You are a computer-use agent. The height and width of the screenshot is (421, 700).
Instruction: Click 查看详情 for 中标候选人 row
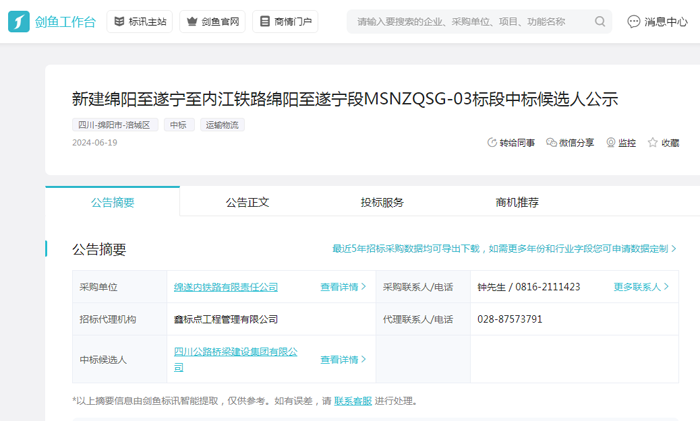[x=343, y=359]
